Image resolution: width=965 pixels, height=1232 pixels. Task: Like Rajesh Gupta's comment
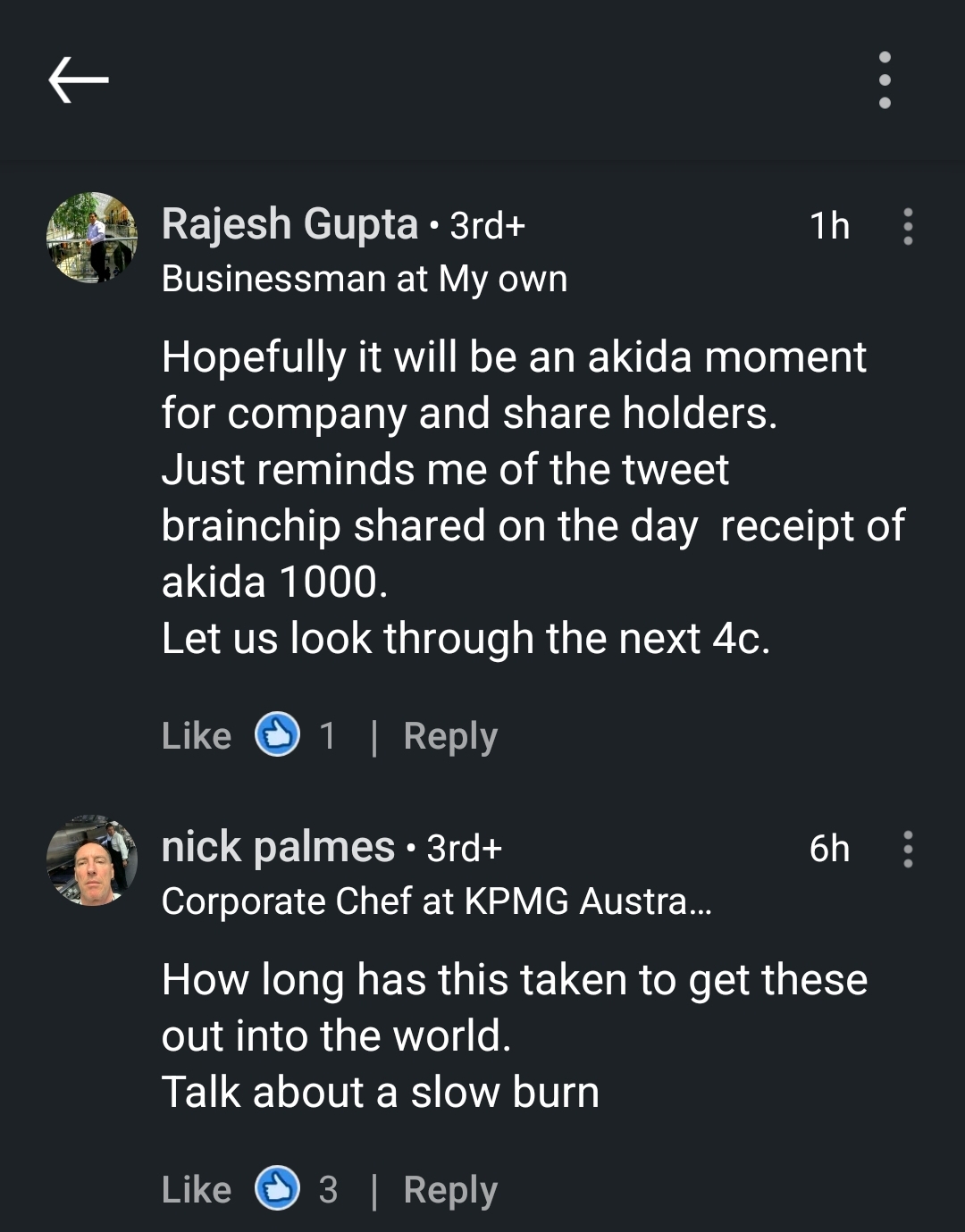(x=197, y=736)
